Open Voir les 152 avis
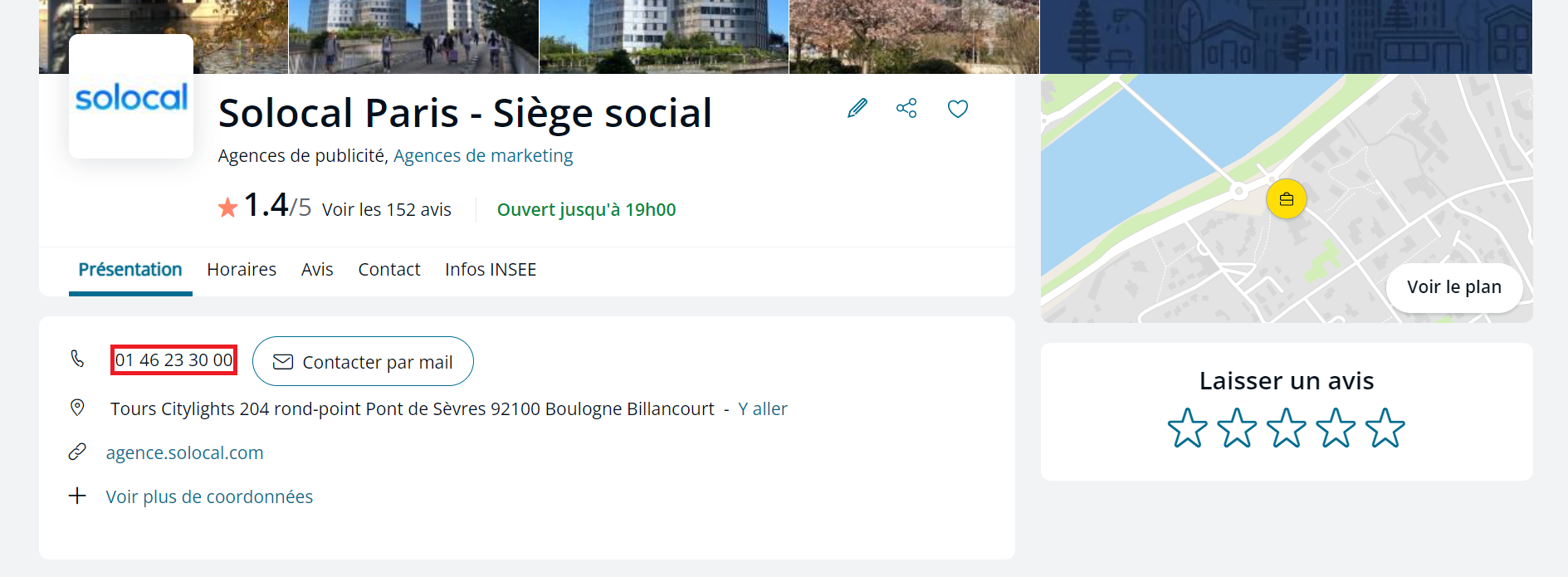This screenshot has width=1568, height=577. [387, 209]
